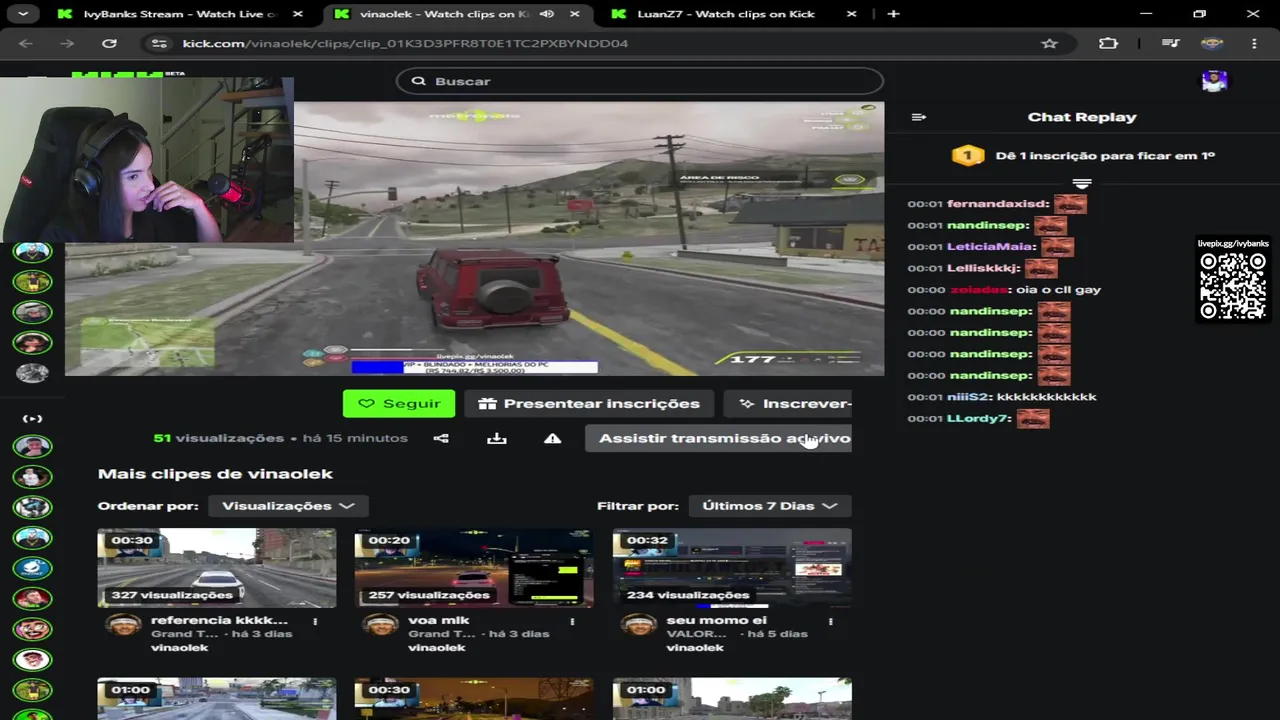Open the browser tab search dropdown
Viewport: 1280px width, 720px height.
[22, 14]
